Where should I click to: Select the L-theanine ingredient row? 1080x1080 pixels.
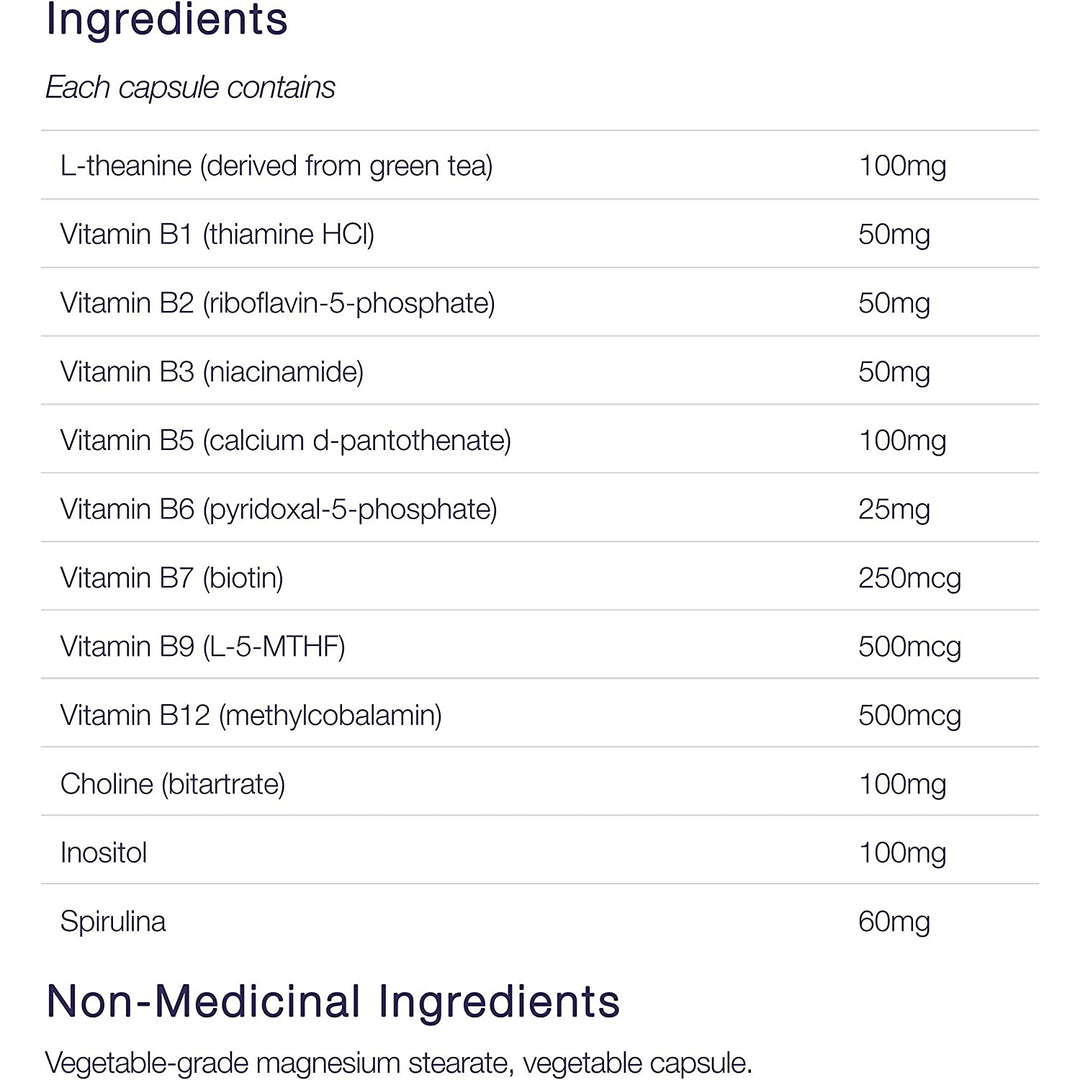pos(276,165)
